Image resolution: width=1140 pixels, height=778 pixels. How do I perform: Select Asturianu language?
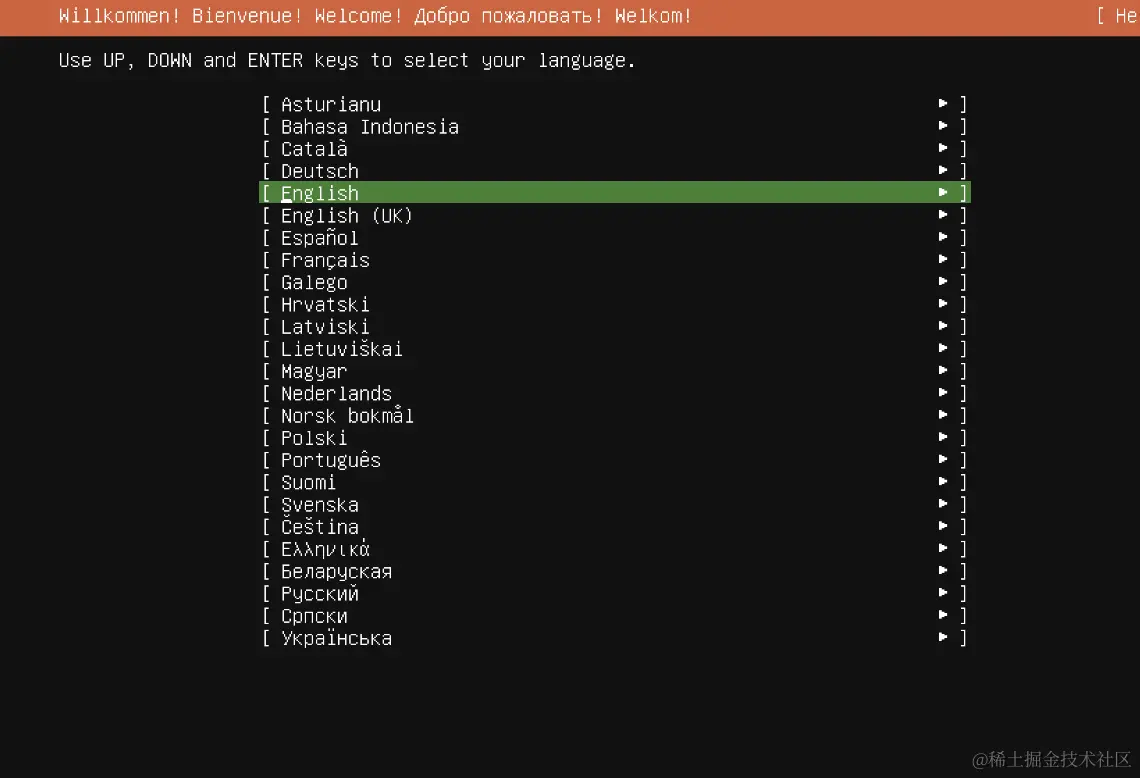pos(614,104)
